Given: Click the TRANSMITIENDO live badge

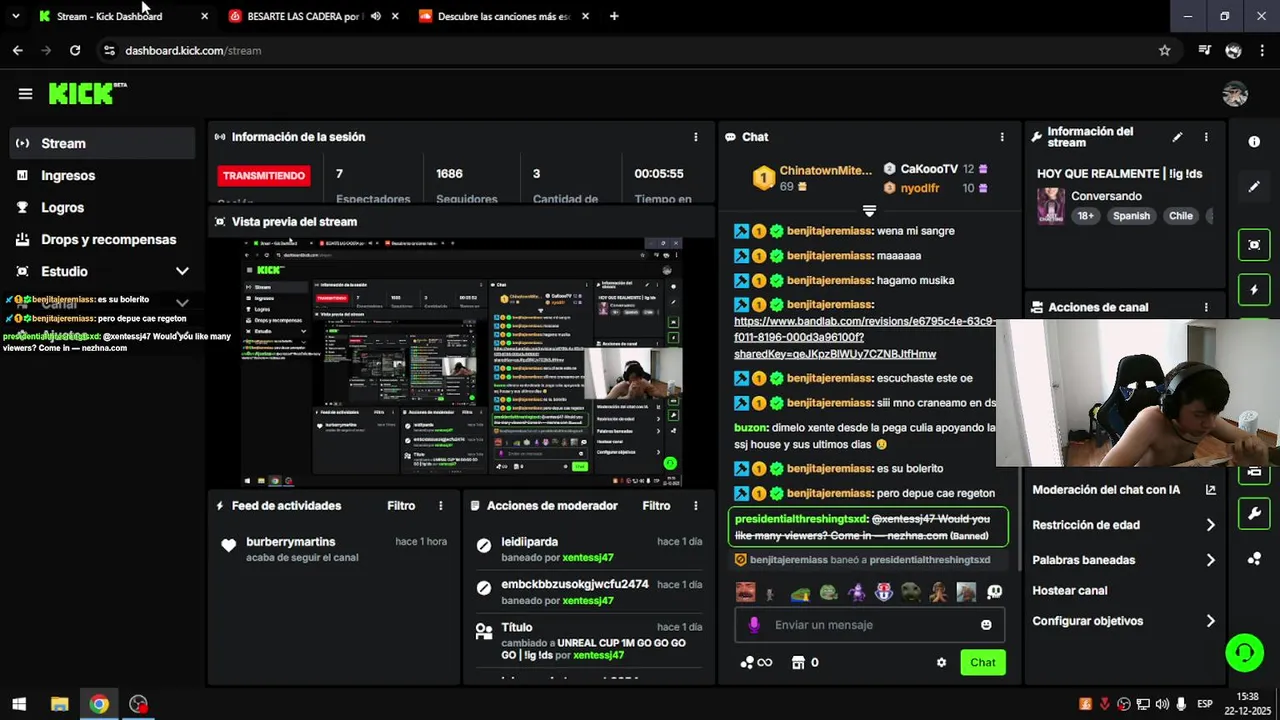Looking at the screenshot, I should [264, 176].
